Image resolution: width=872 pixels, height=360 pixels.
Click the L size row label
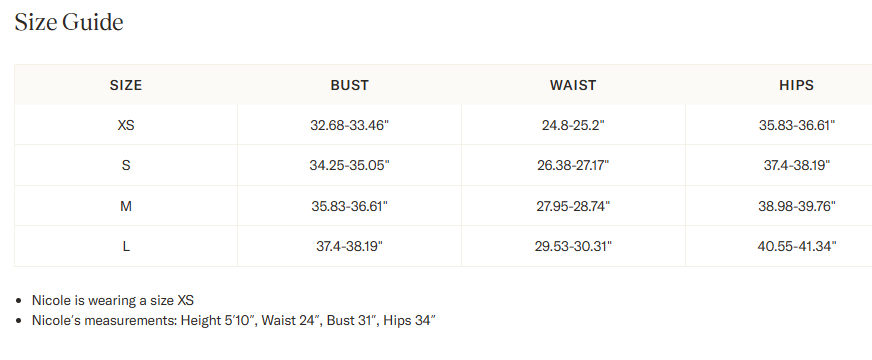(x=126, y=246)
